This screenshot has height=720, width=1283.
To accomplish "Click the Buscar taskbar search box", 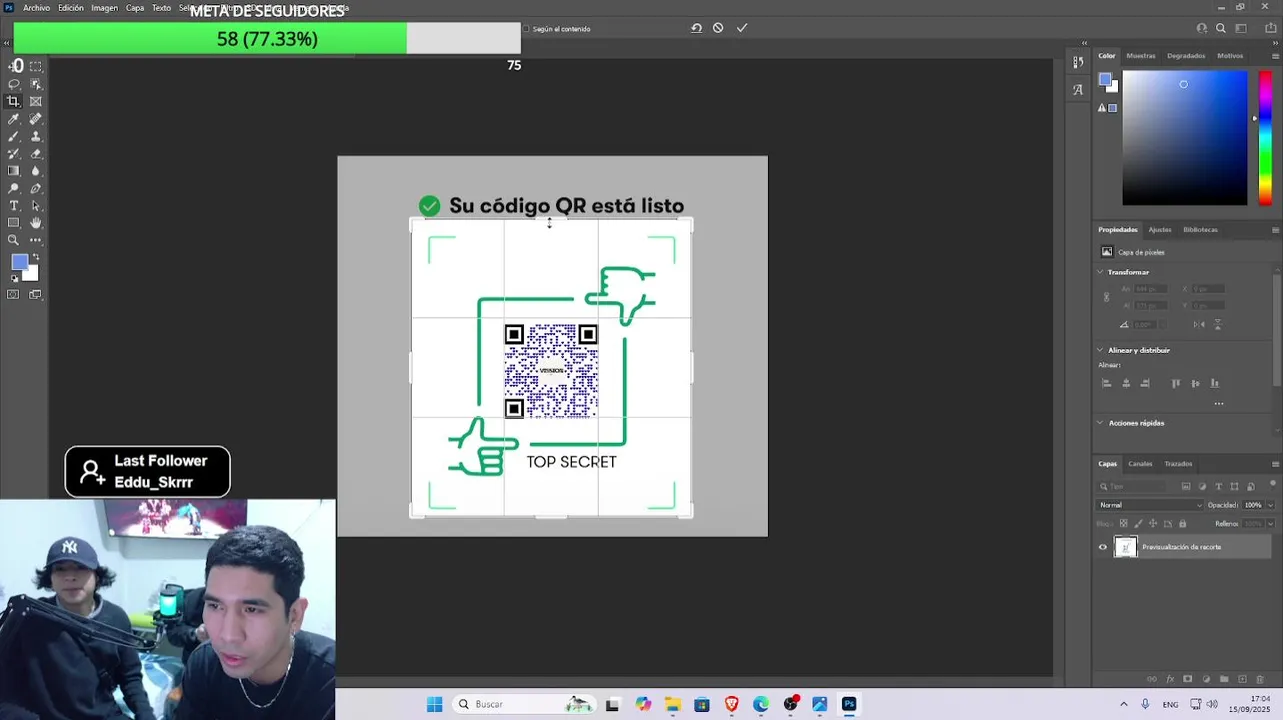I will (x=523, y=704).
